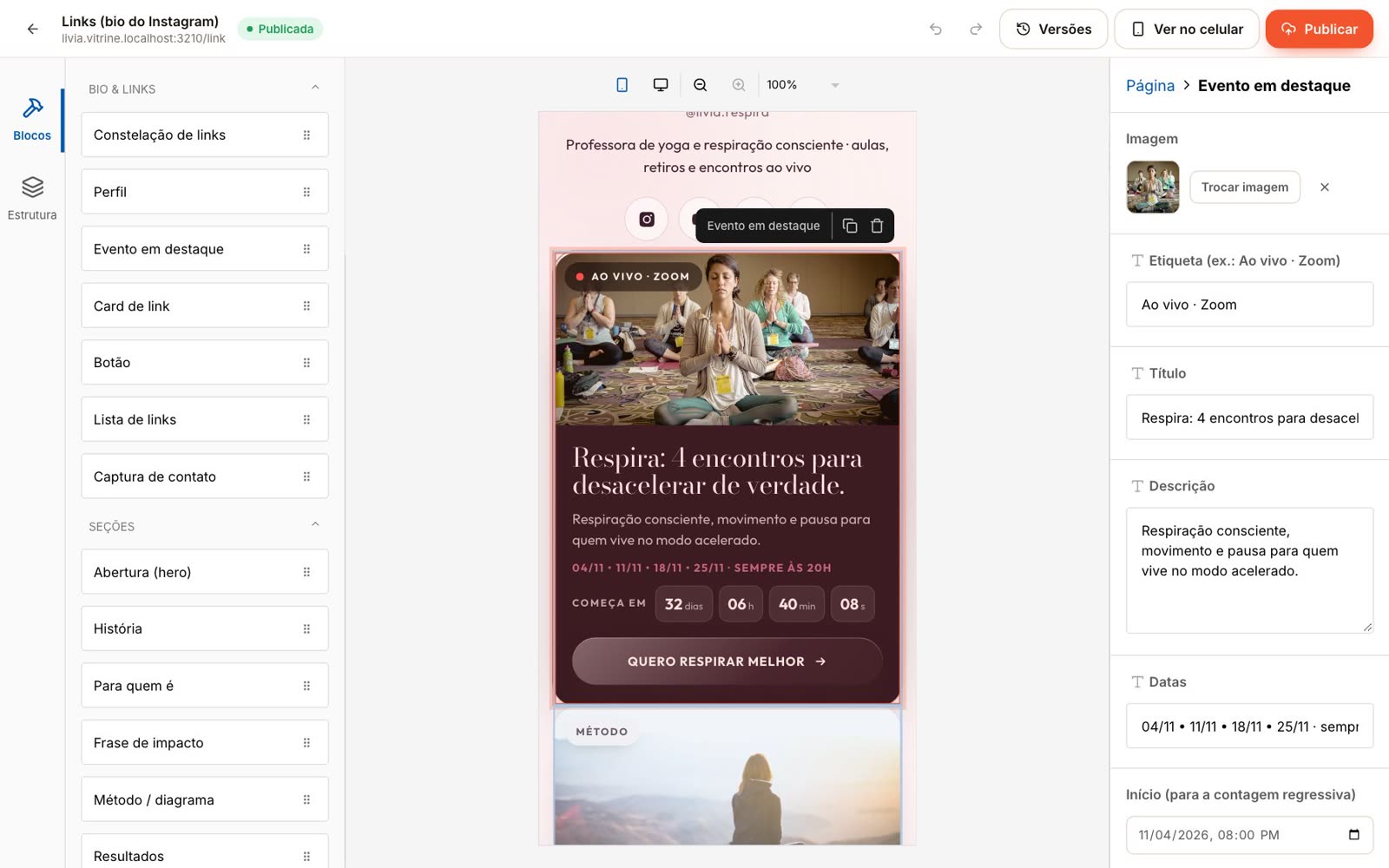Remove the image with X

click(1325, 187)
